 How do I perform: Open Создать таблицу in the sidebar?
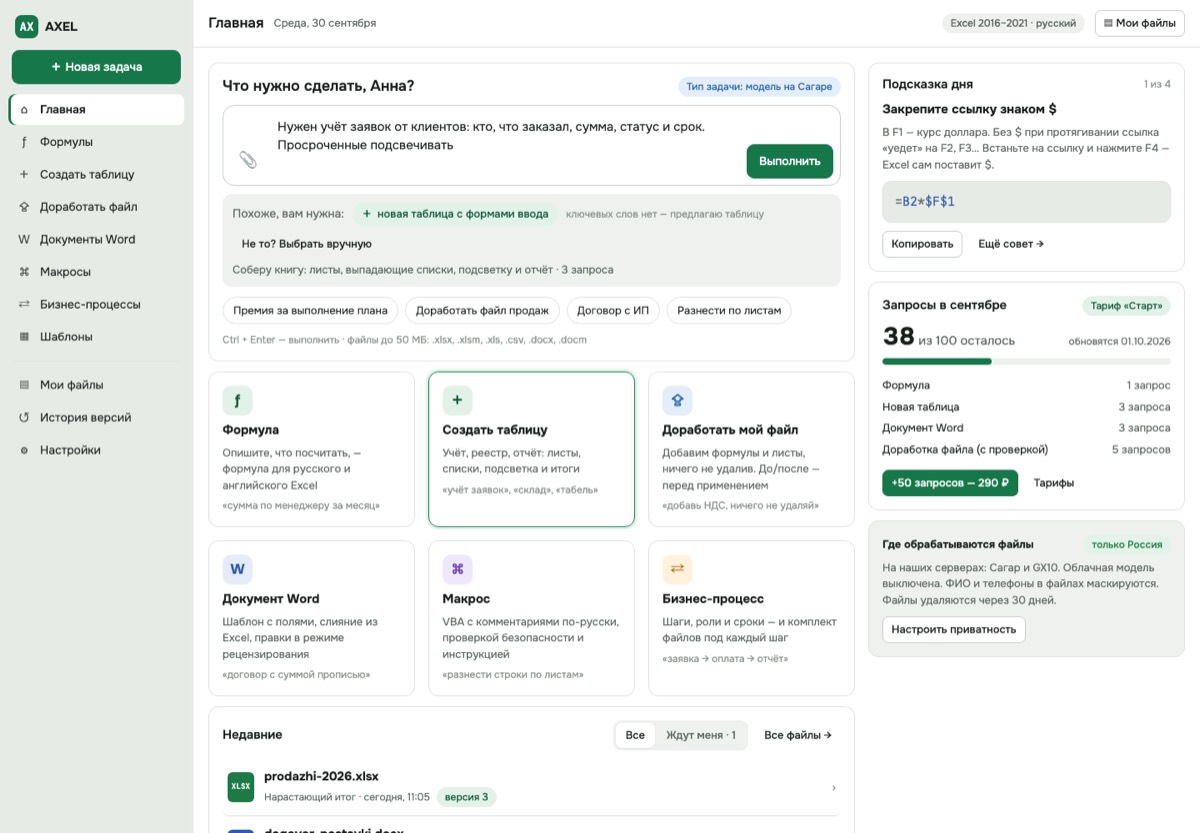pos(96,174)
